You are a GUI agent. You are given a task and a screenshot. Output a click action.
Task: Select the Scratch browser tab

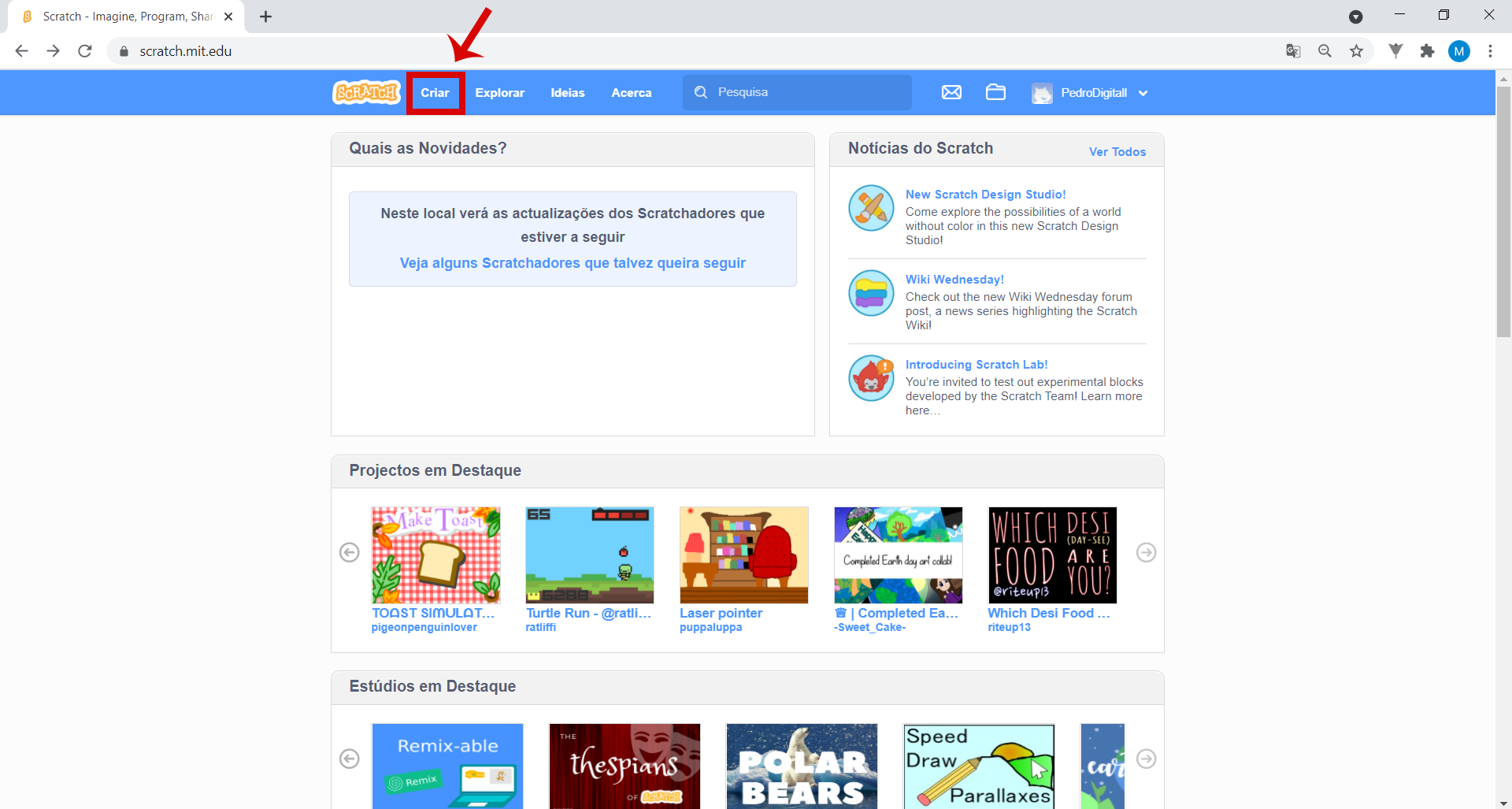pyautogui.click(x=126, y=17)
